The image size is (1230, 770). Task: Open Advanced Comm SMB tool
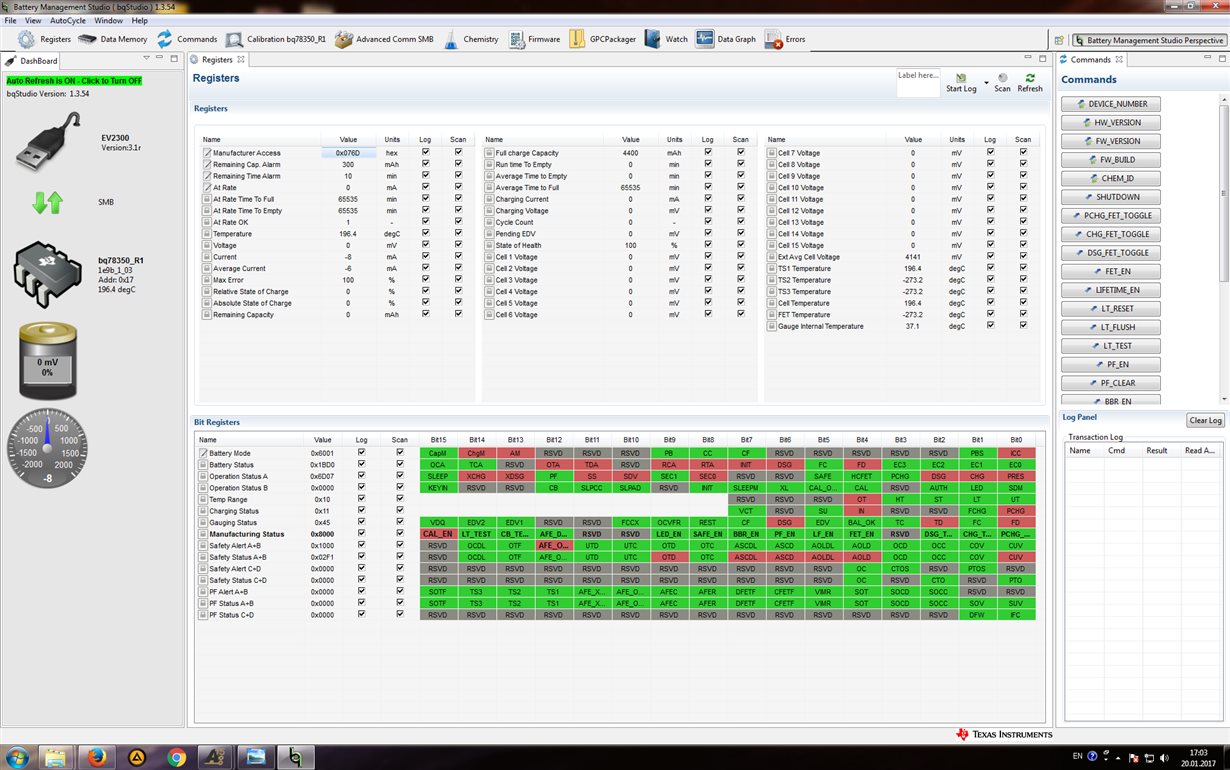tap(384, 39)
